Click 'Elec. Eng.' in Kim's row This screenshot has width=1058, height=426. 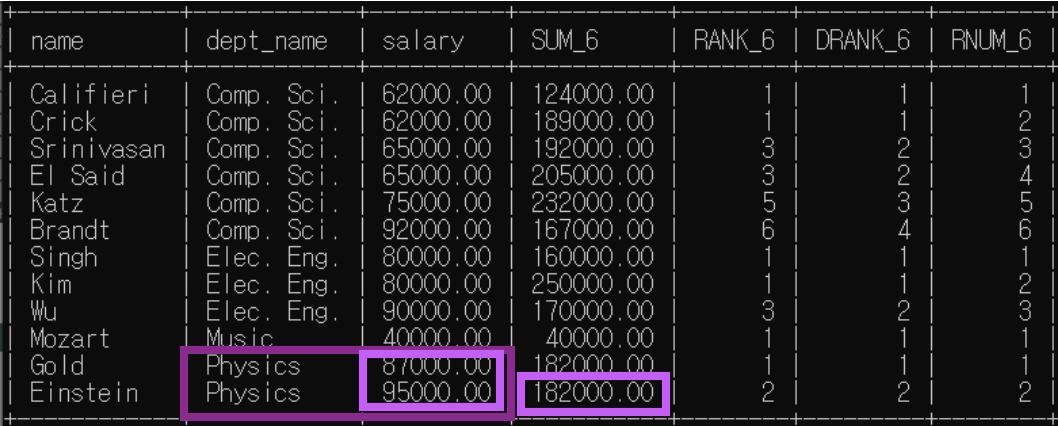point(273,284)
